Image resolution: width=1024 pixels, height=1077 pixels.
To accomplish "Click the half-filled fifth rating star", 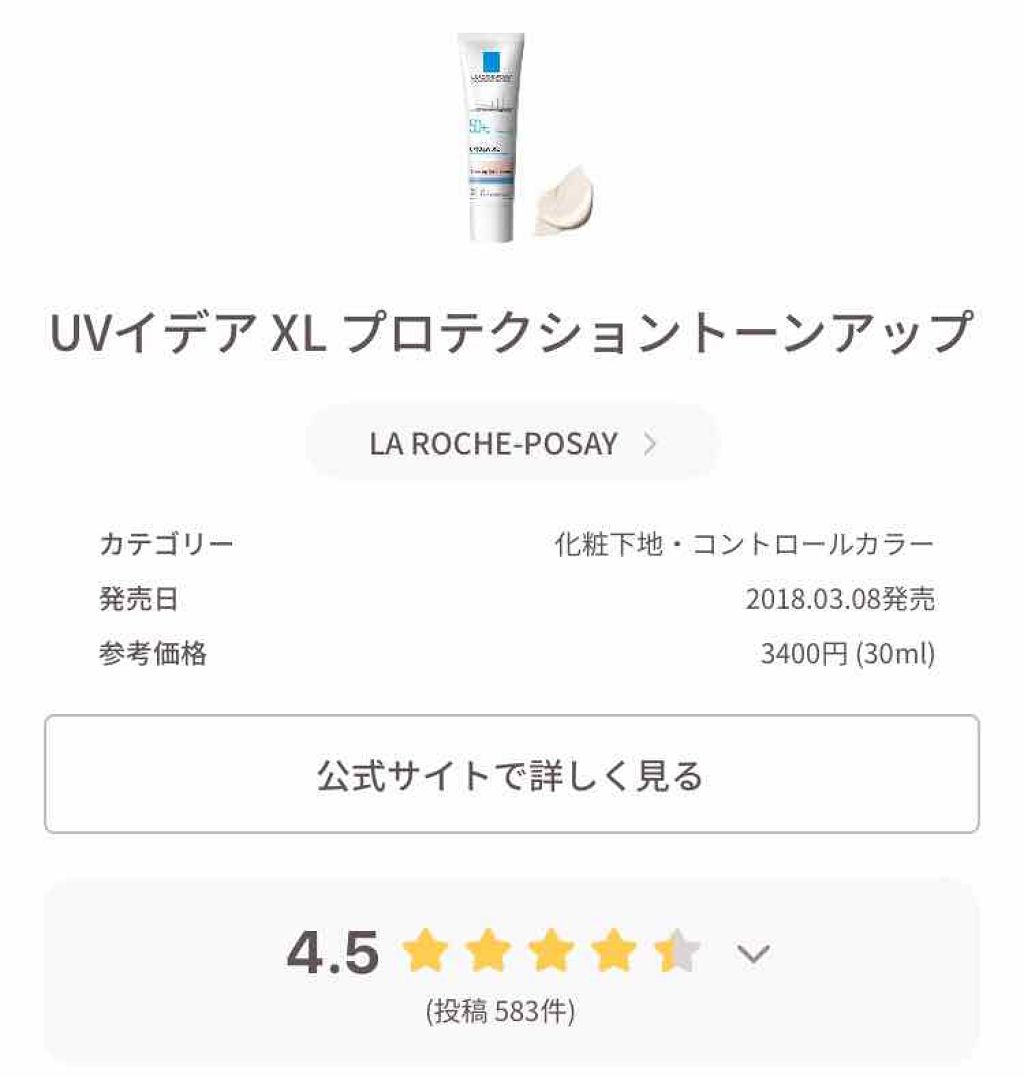I will coord(676,951).
